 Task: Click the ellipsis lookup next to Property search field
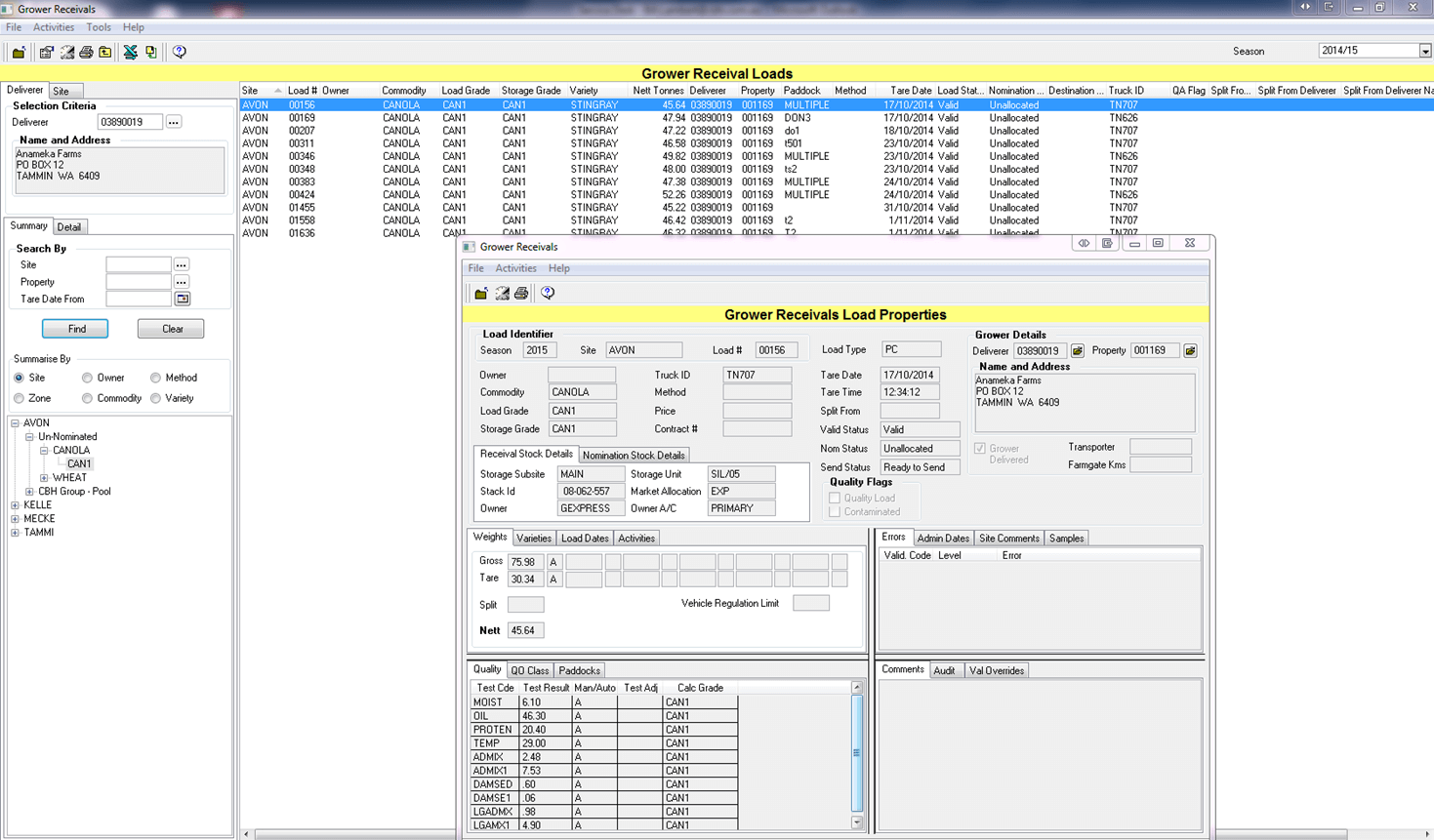pyautogui.click(x=182, y=282)
